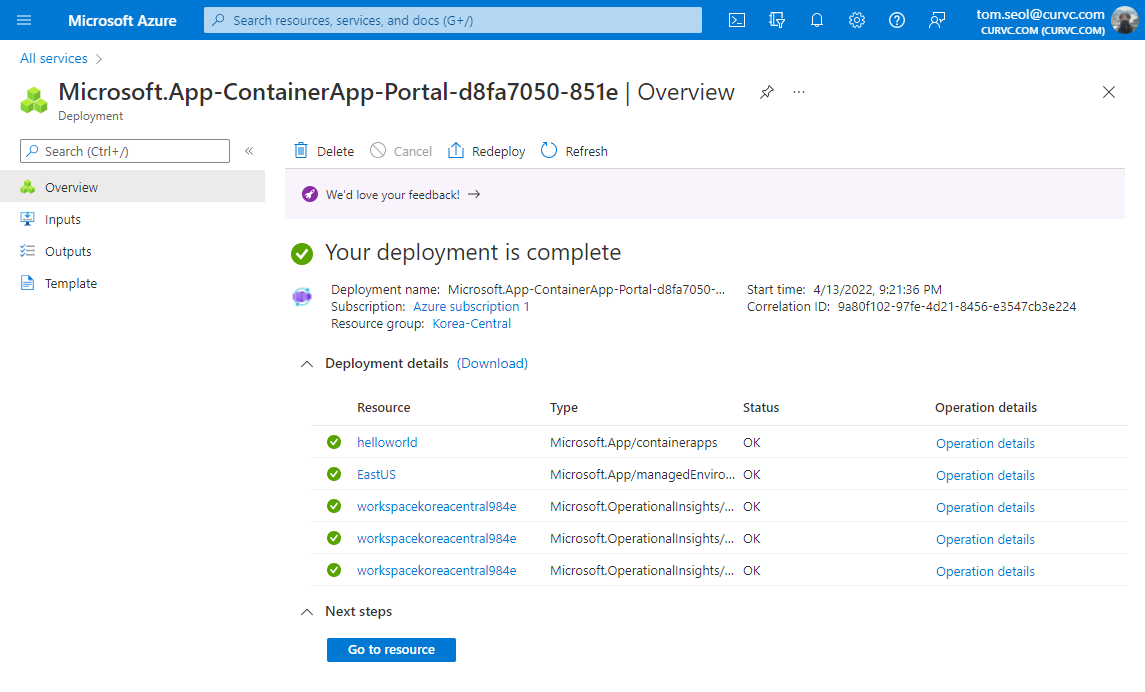The image size is (1145, 692).
Task: Click the Redeploy toolbar button
Action: click(486, 151)
